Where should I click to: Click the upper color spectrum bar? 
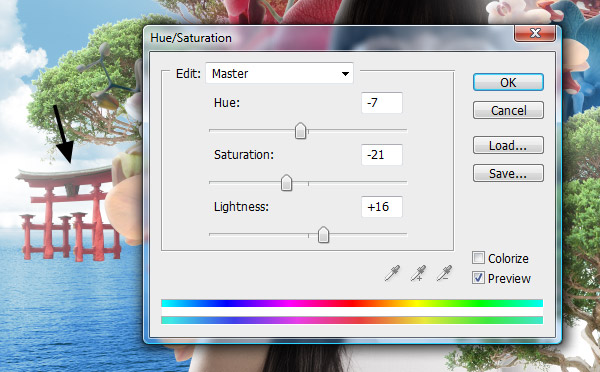coord(352,303)
